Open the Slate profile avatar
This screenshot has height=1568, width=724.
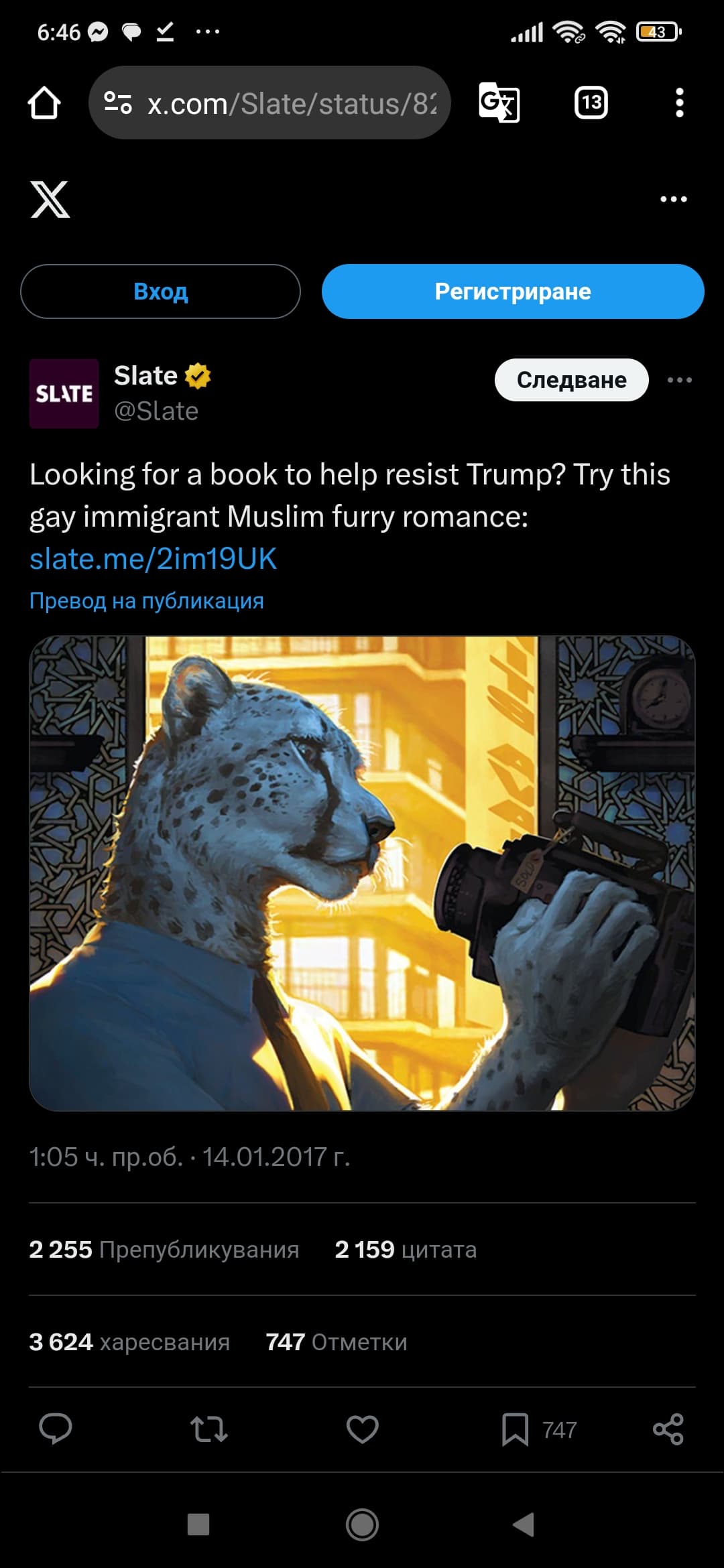(64, 393)
